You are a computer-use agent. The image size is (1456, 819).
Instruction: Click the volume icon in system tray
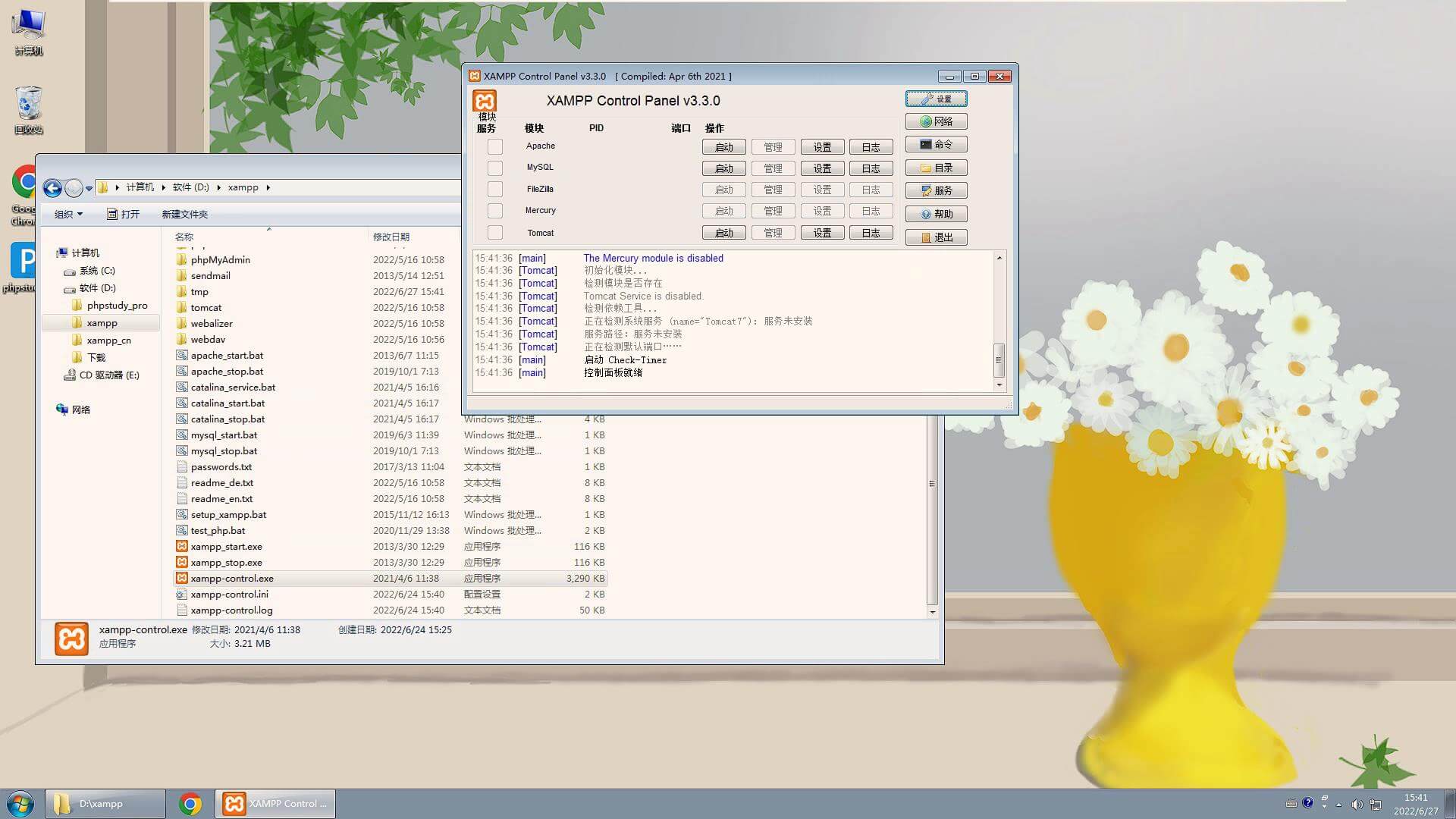coord(1357,804)
